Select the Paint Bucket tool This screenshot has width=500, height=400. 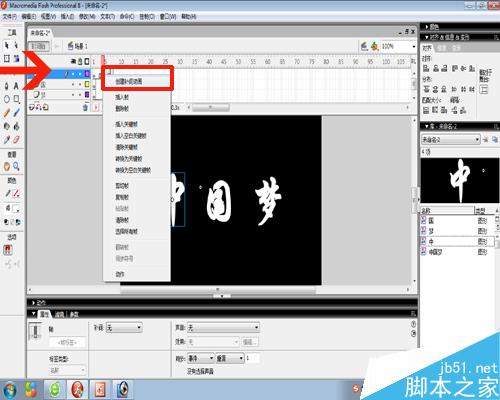coord(16,126)
